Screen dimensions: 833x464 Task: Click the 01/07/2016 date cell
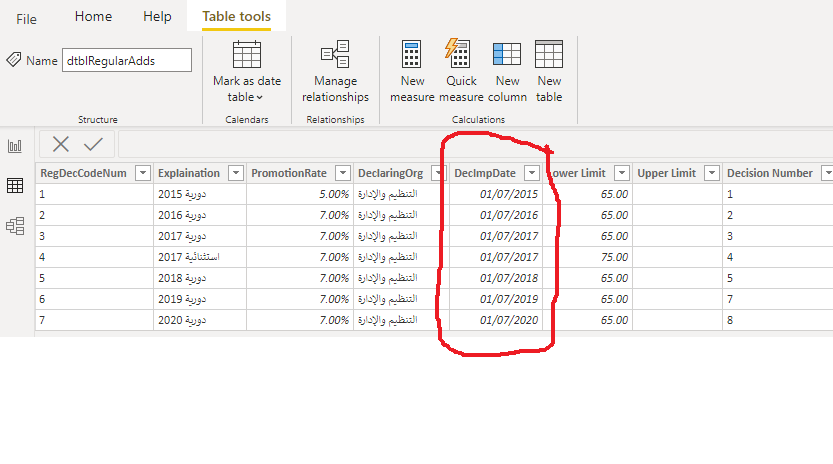[496, 215]
